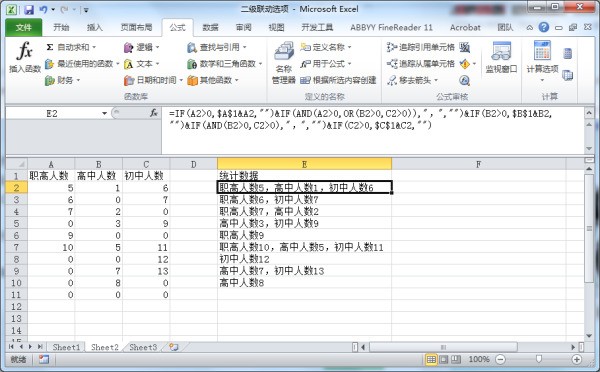Expand the Define Name dropdown arrow
This screenshot has height=372, width=600.
pyautogui.click(x=349, y=47)
